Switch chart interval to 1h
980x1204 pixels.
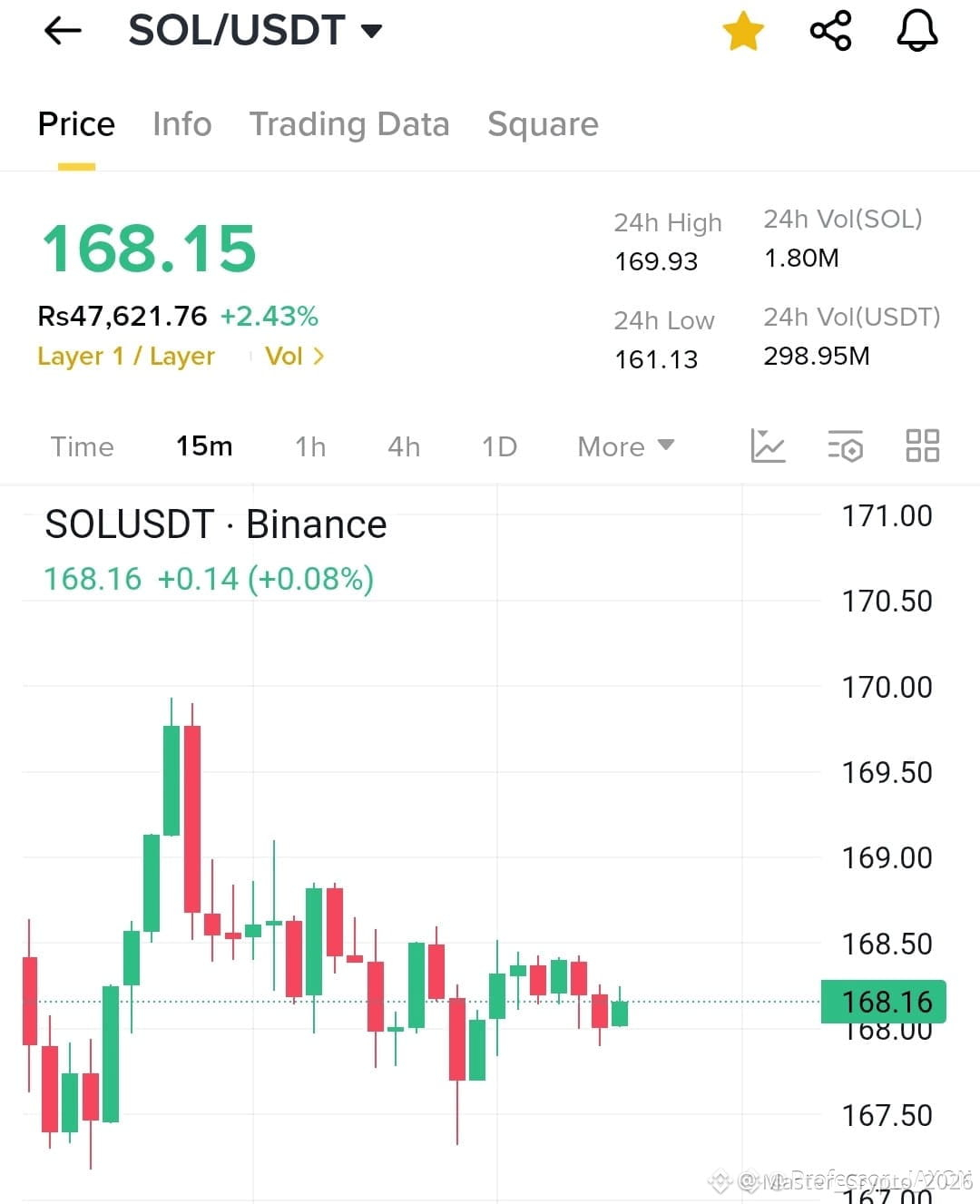pos(310,446)
